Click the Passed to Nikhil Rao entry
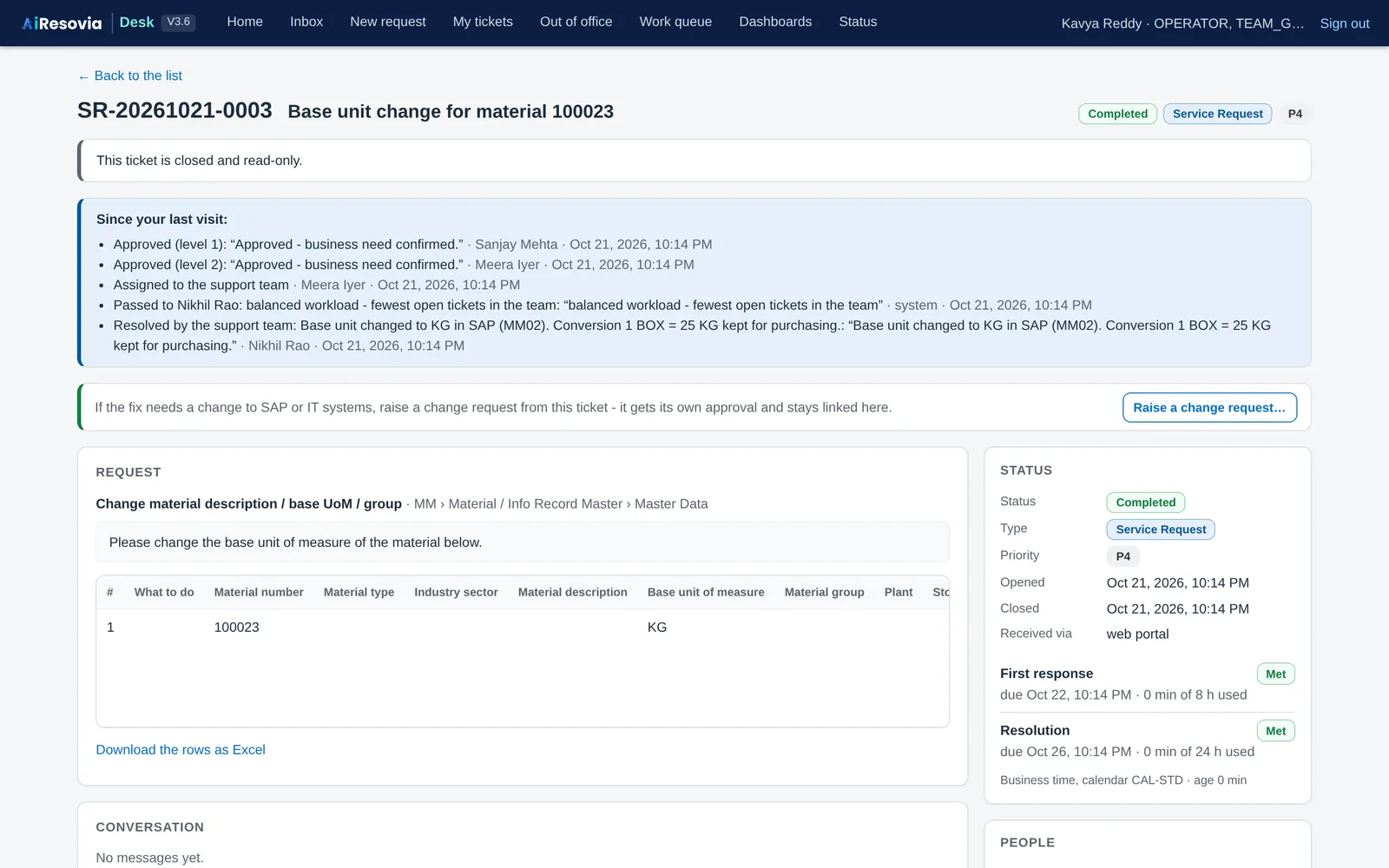The image size is (1389, 868). (602, 305)
